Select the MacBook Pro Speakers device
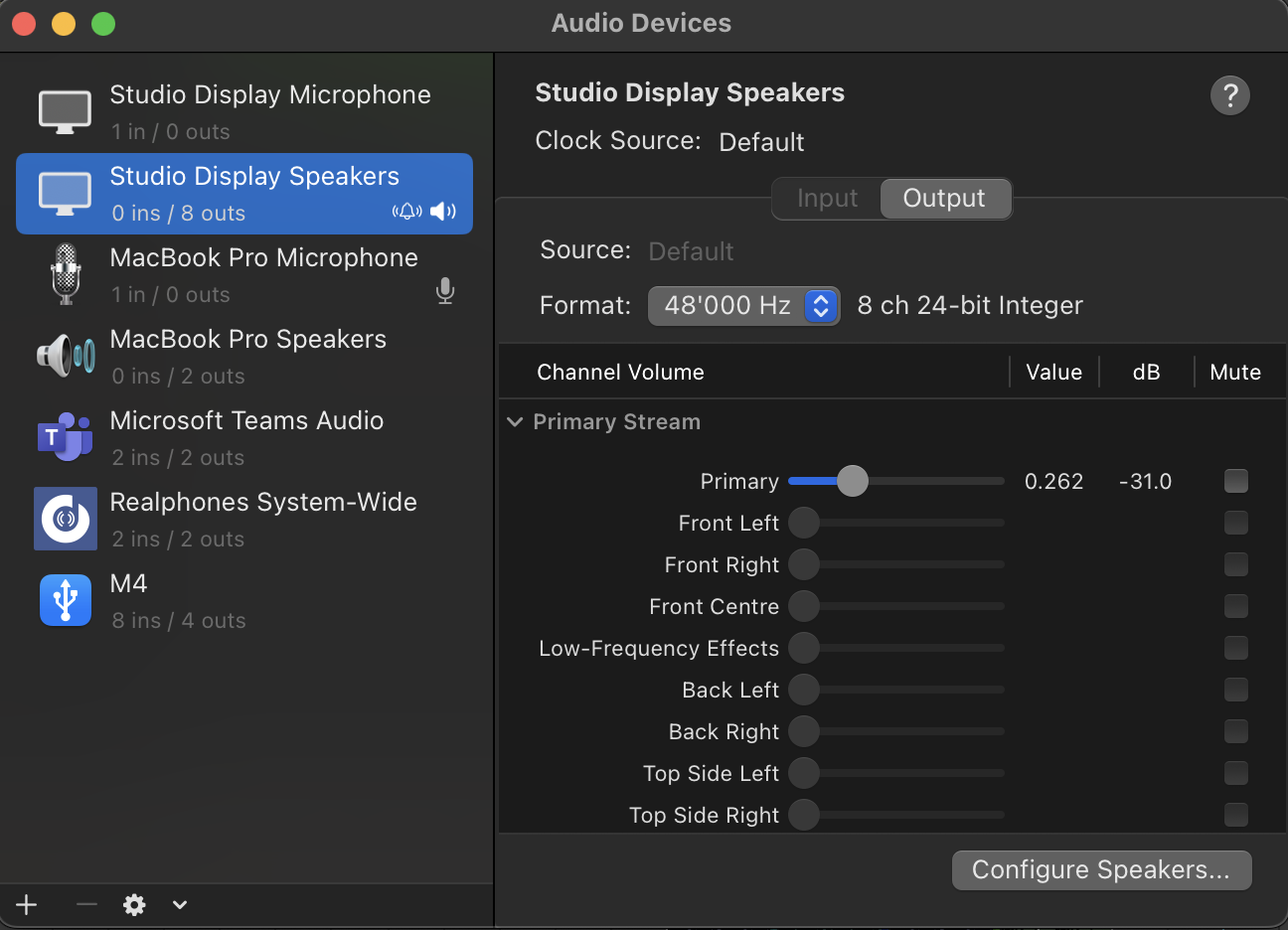The image size is (1288, 930). (244, 357)
